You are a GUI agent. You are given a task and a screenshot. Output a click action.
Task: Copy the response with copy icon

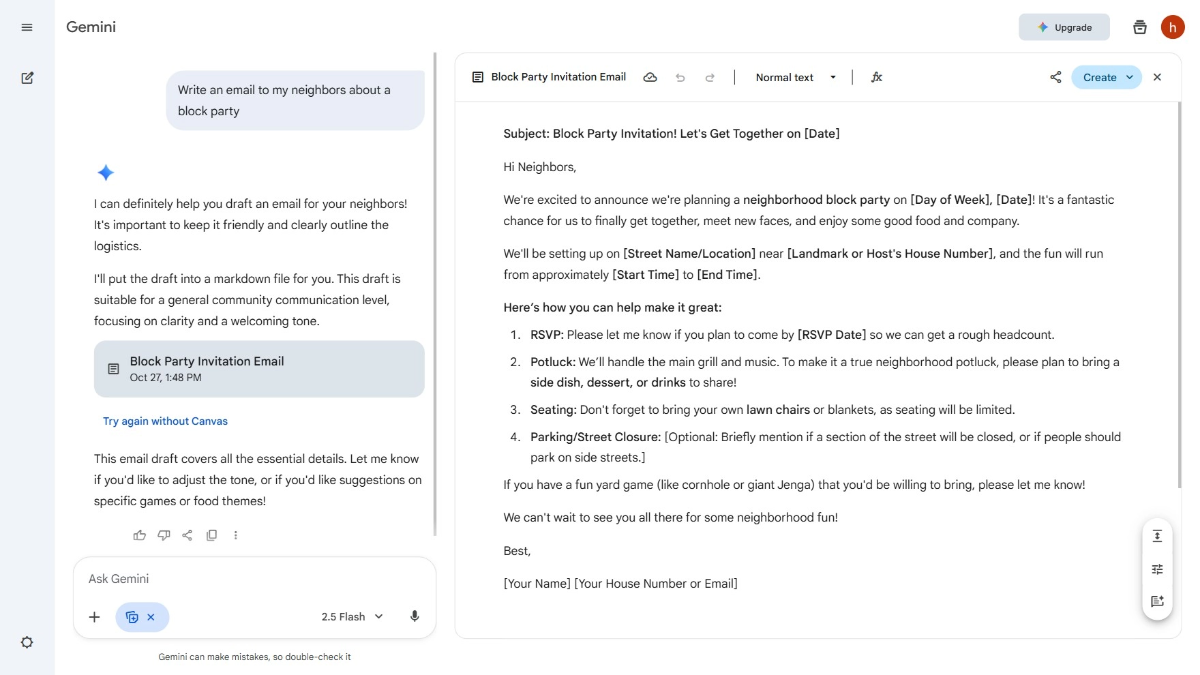coord(211,535)
